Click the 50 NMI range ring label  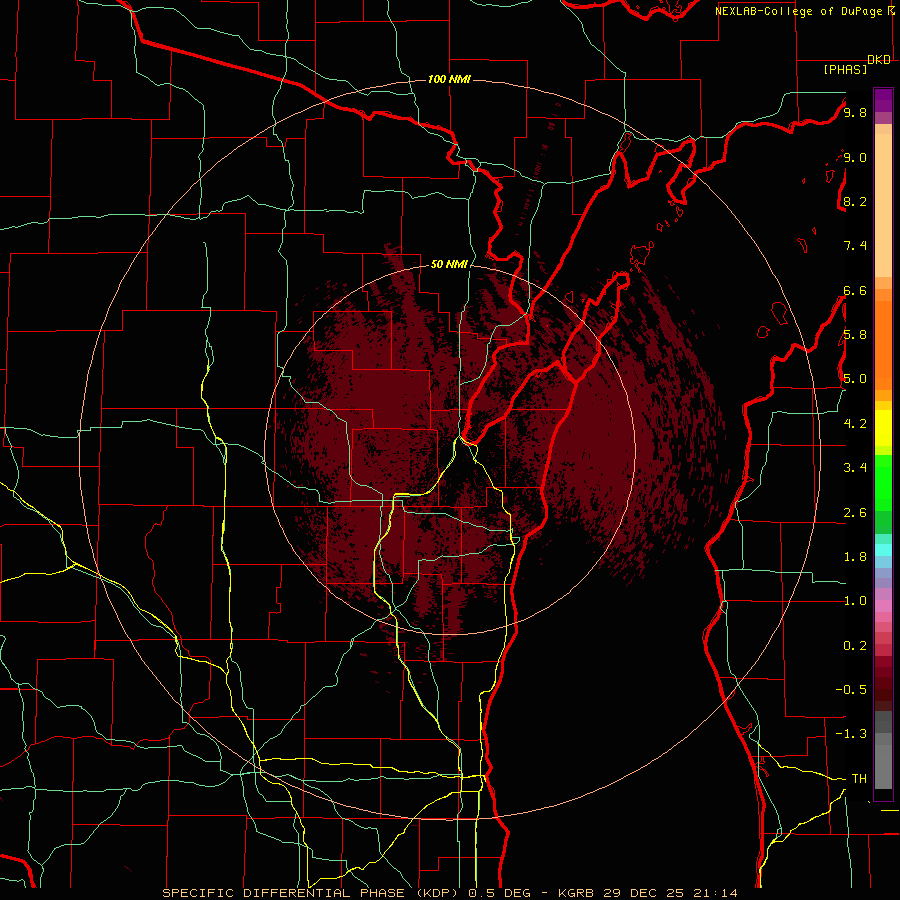point(449,264)
